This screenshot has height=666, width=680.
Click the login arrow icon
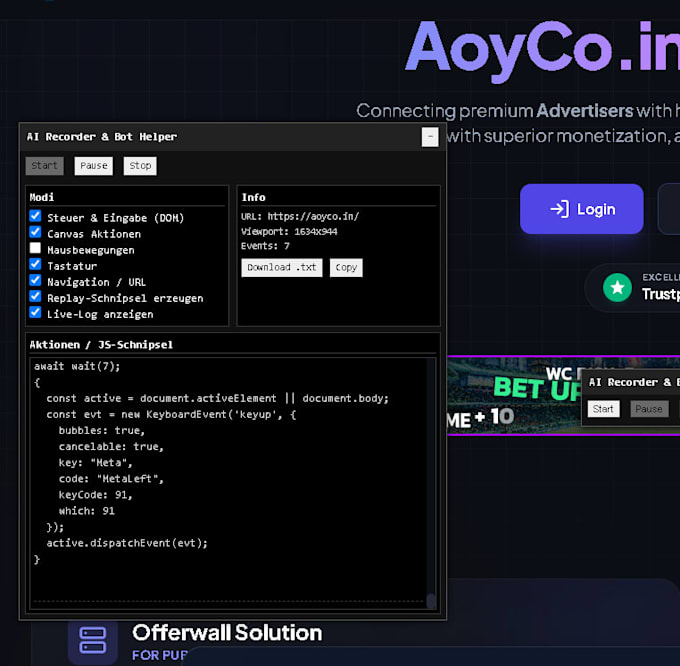tap(559, 209)
